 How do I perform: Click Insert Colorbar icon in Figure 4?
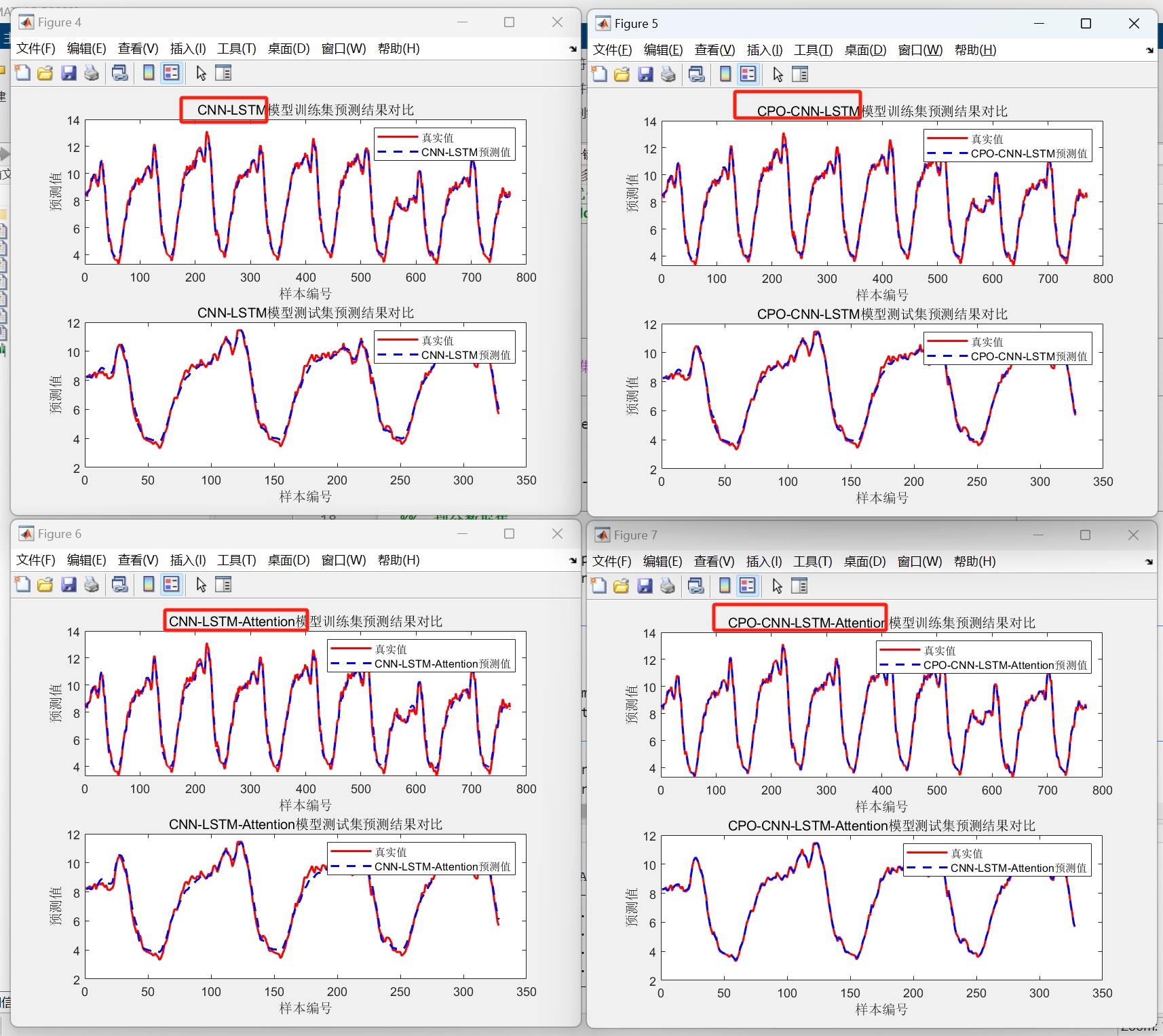click(x=149, y=73)
